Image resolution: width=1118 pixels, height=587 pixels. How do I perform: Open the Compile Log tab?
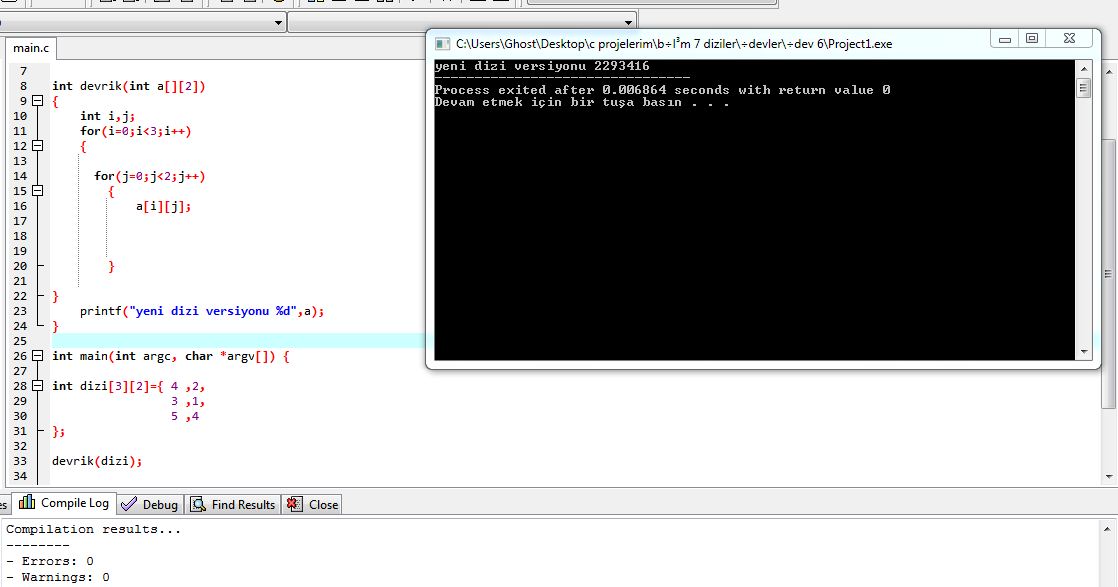coord(64,504)
